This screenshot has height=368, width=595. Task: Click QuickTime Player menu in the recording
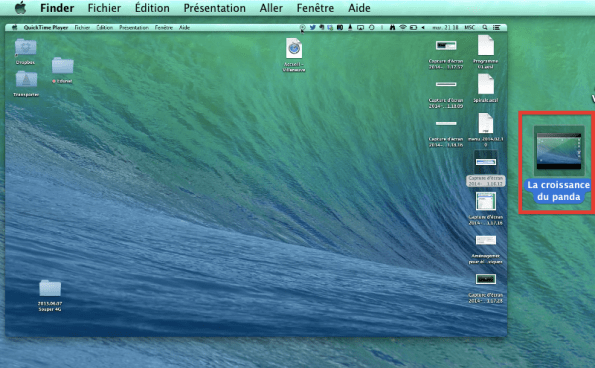point(46,28)
